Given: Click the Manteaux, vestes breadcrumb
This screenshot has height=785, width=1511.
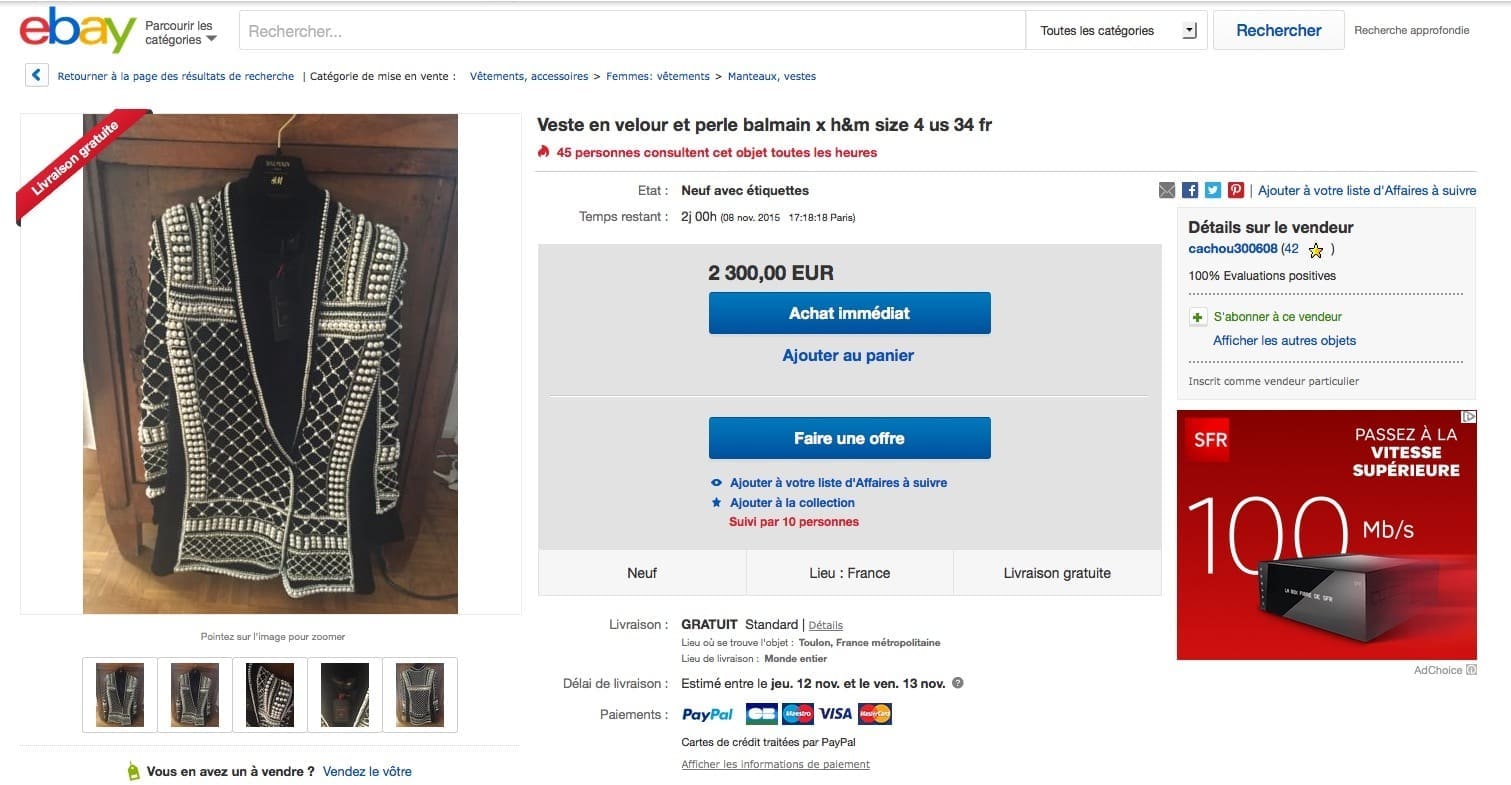Looking at the screenshot, I should 771,76.
